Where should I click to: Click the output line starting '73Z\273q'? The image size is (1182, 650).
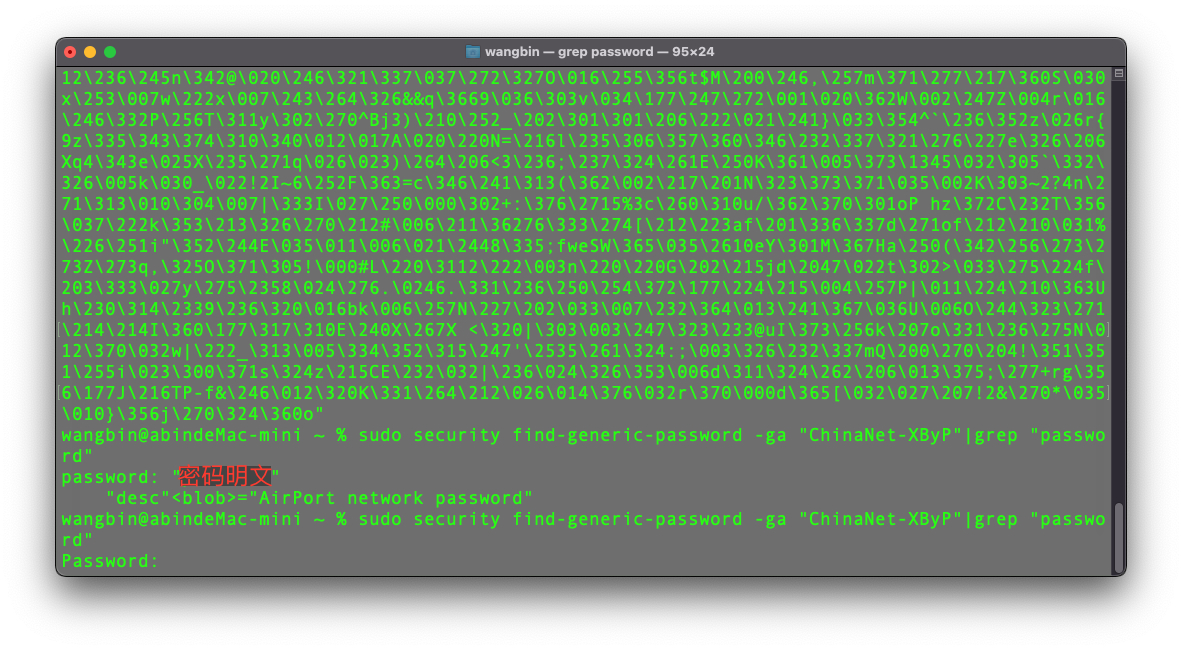583,267
